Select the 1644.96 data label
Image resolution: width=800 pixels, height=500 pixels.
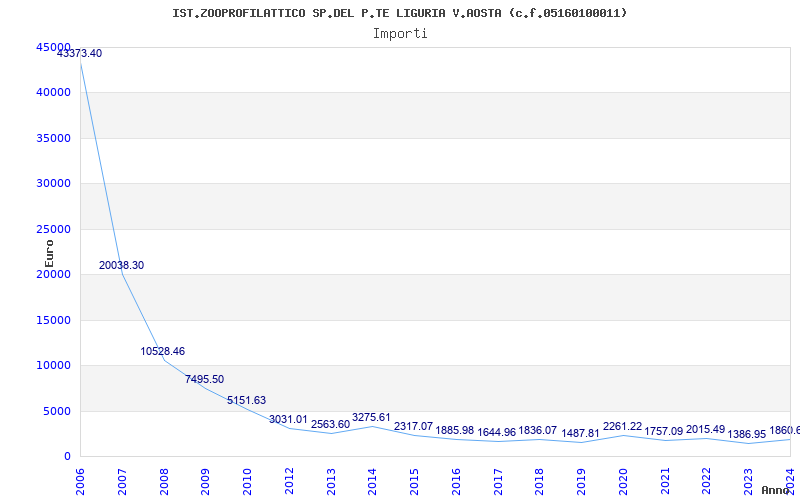496,432
